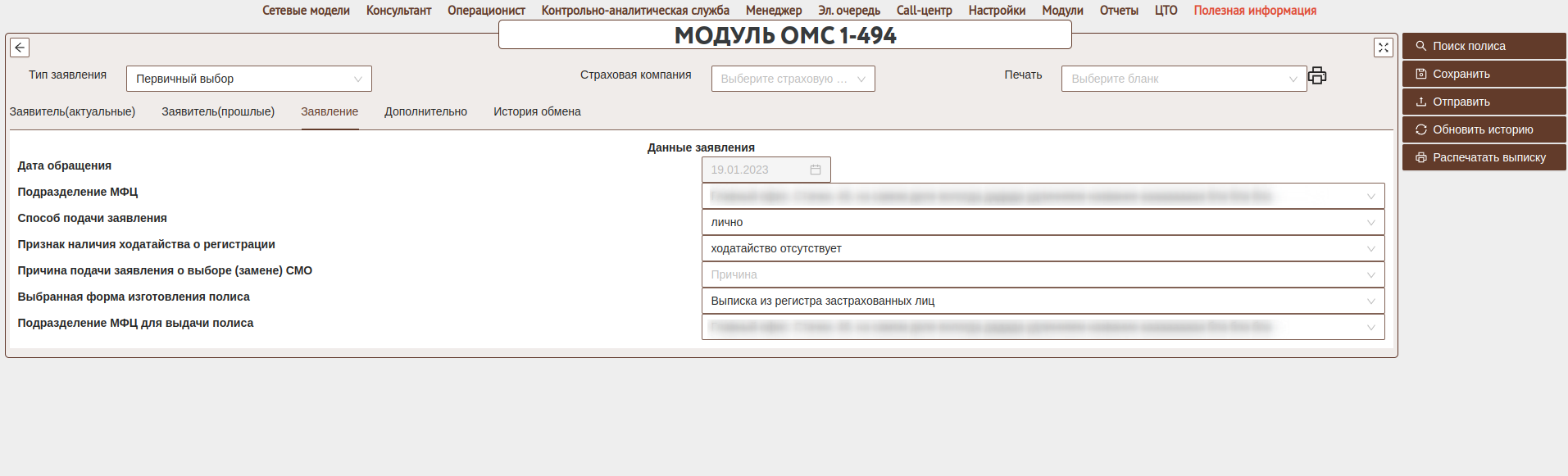Click Поиск полиса search button
Screen dimensions: 1568x476
pos(1484,46)
